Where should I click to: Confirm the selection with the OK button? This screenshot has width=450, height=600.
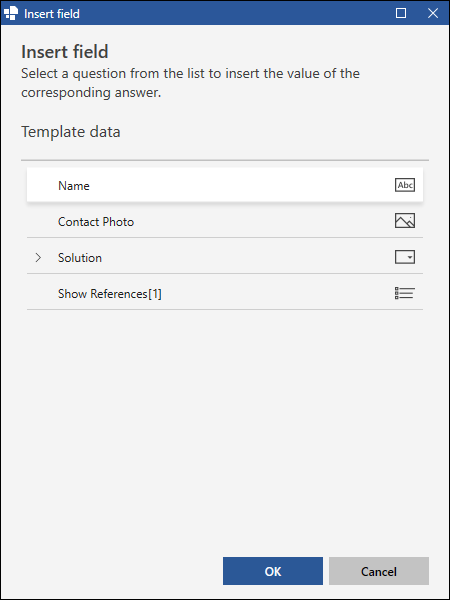[x=273, y=571]
